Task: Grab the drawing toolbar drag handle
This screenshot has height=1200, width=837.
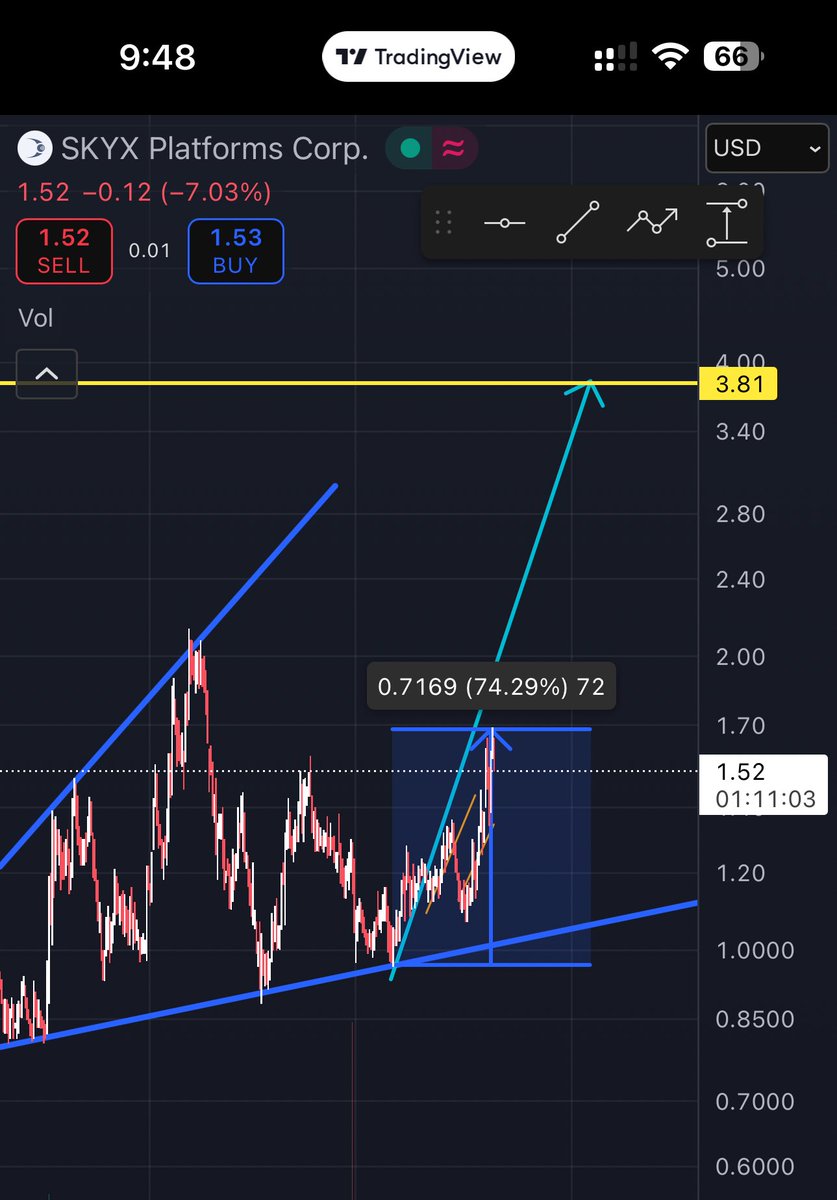Action: (x=443, y=222)
